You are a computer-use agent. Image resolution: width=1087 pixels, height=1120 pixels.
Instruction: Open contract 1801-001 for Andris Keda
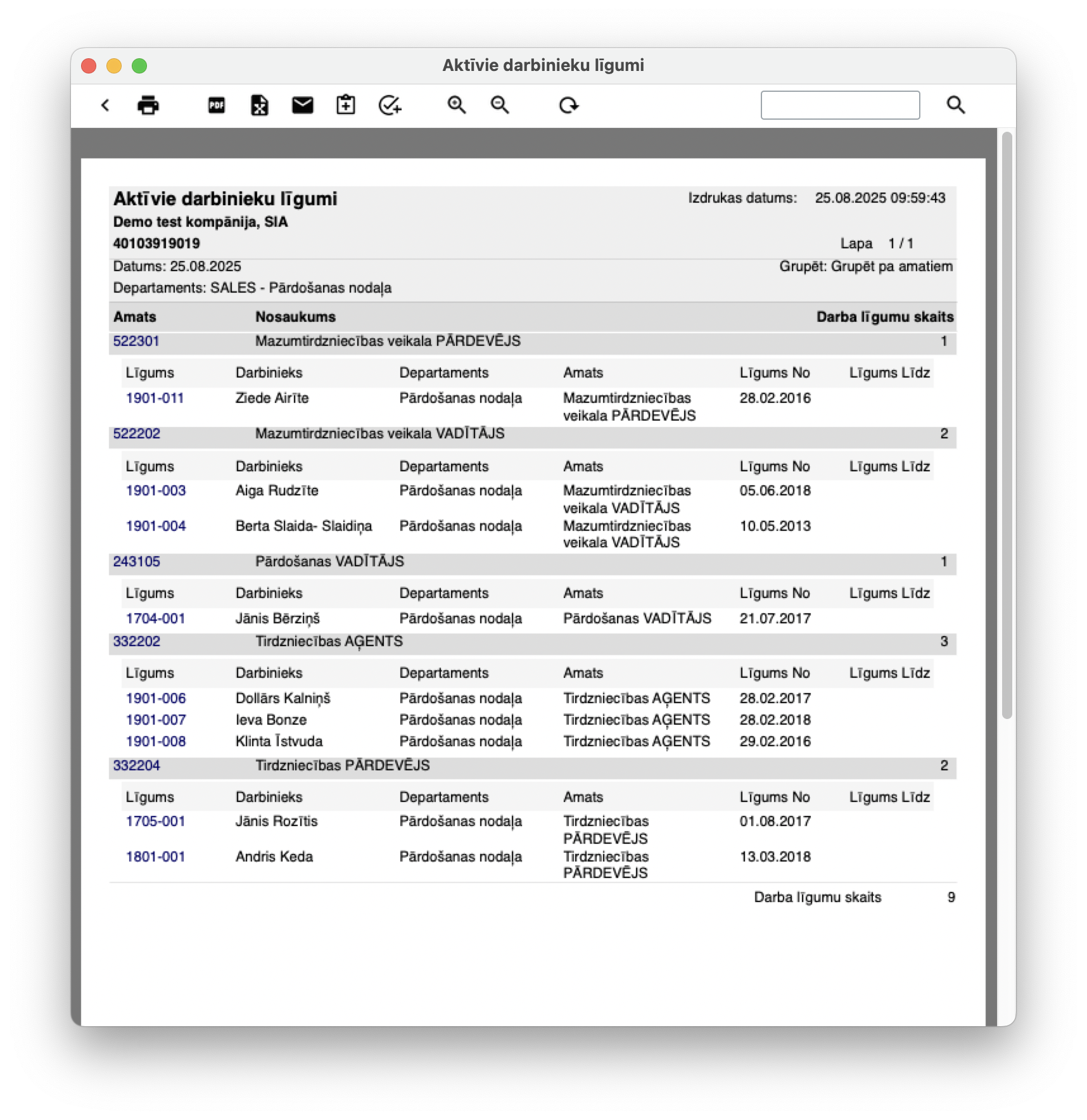[155, 857]
